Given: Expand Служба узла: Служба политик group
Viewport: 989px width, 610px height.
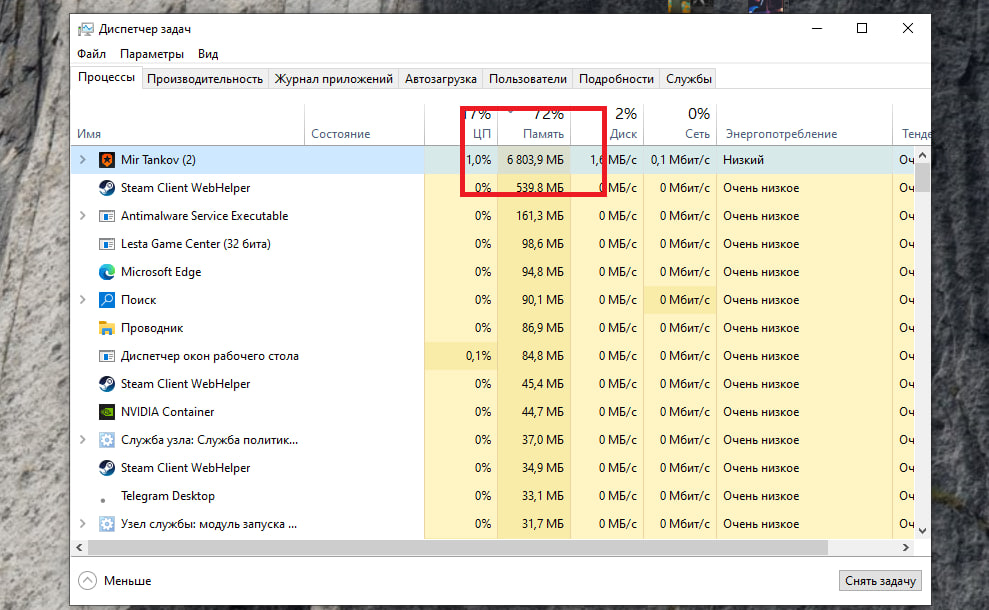Looking at the screenshot, I should click(x=83, y=440).
